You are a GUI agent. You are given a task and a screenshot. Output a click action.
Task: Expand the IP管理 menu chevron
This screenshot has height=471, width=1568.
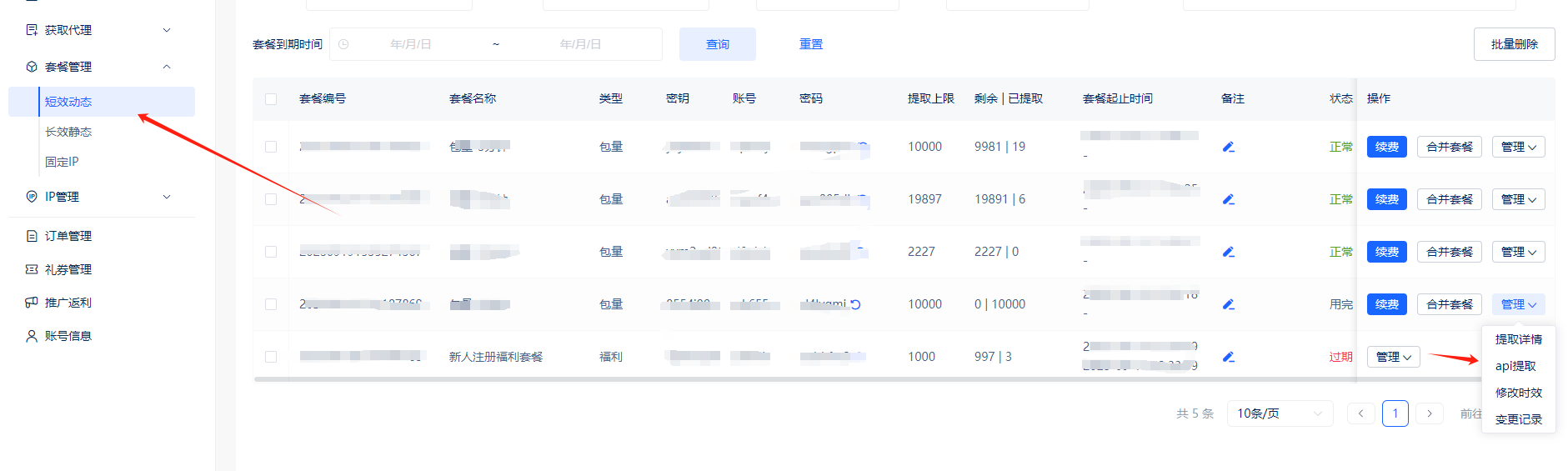click(167, 197)
